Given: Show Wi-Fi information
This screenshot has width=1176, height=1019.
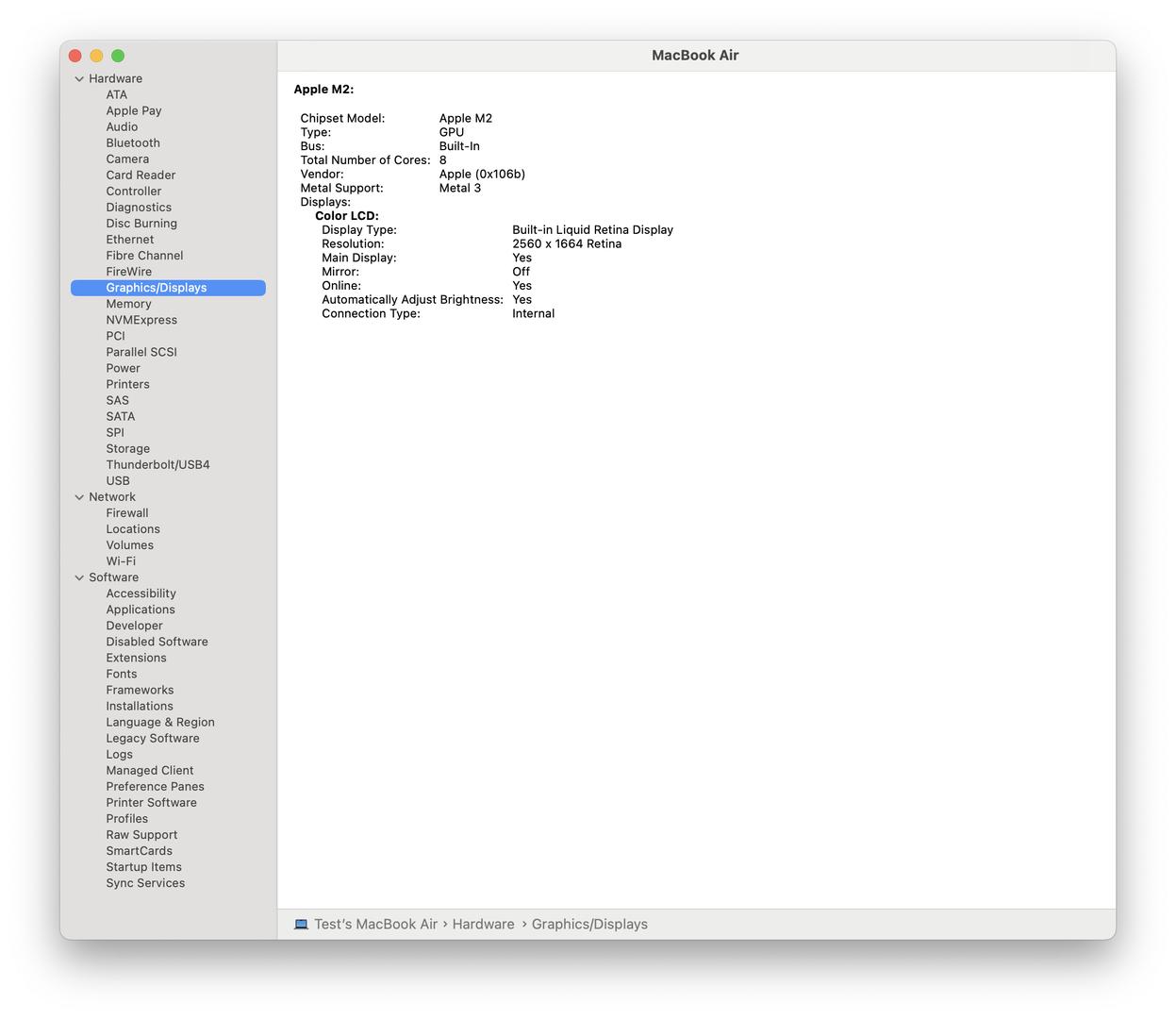Looking at the screenshot, I should tap(121, 561).
